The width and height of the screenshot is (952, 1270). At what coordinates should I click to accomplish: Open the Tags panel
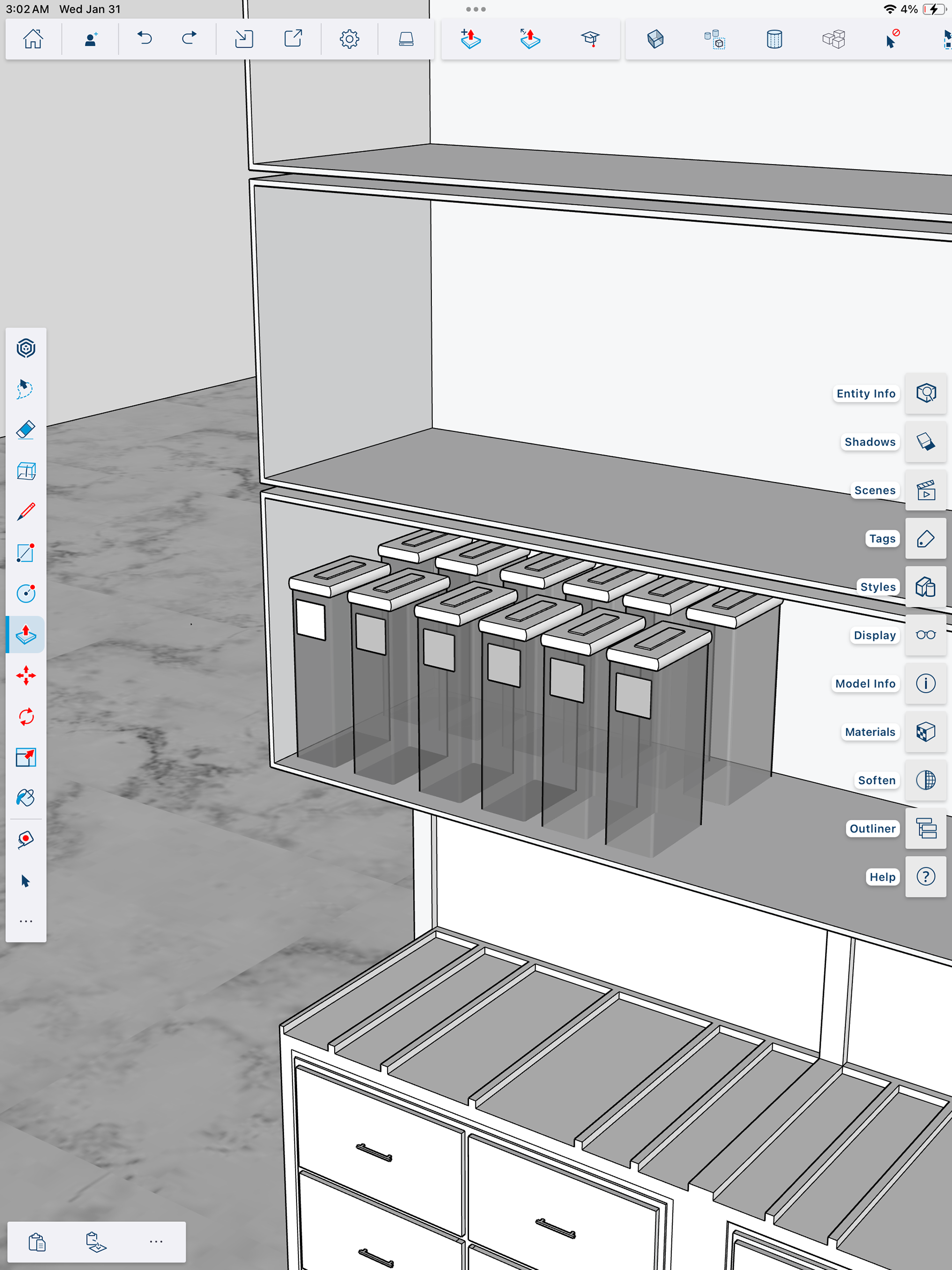tap(925, 539)
